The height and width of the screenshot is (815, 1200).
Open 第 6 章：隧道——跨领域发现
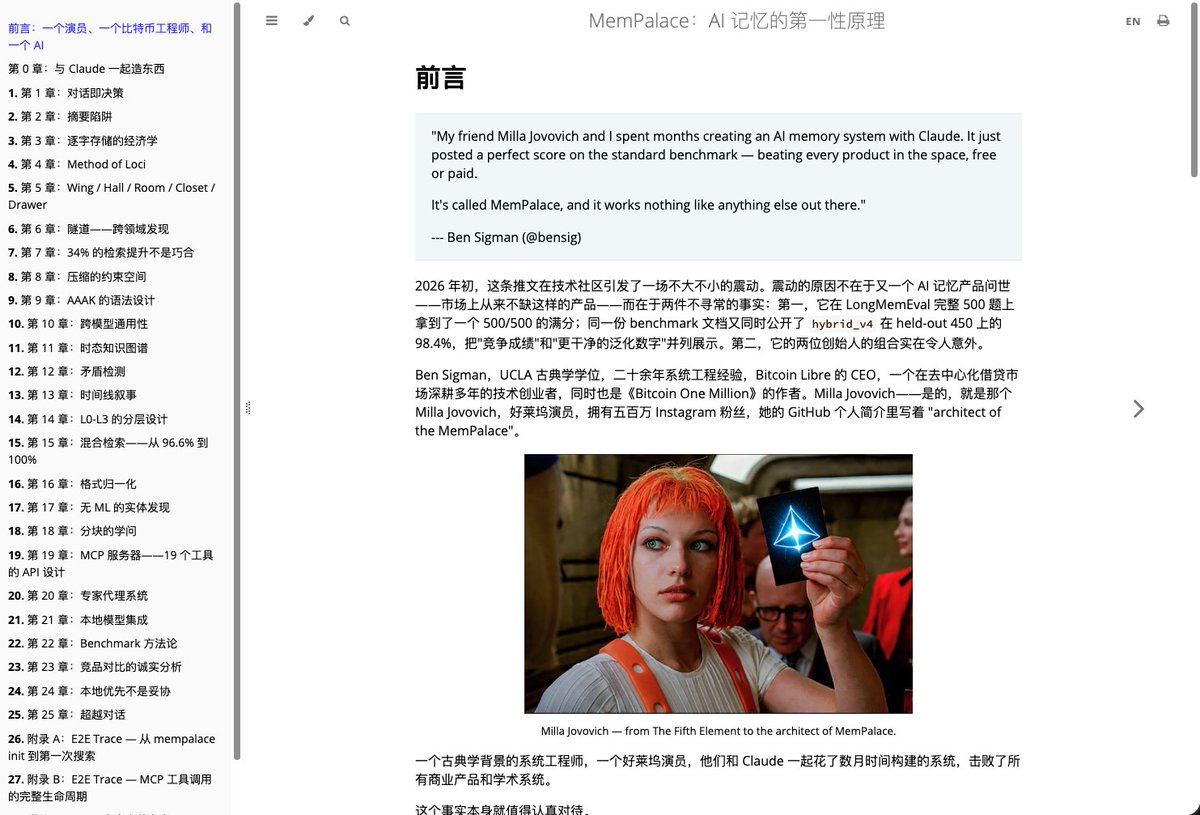click(89, 229)
